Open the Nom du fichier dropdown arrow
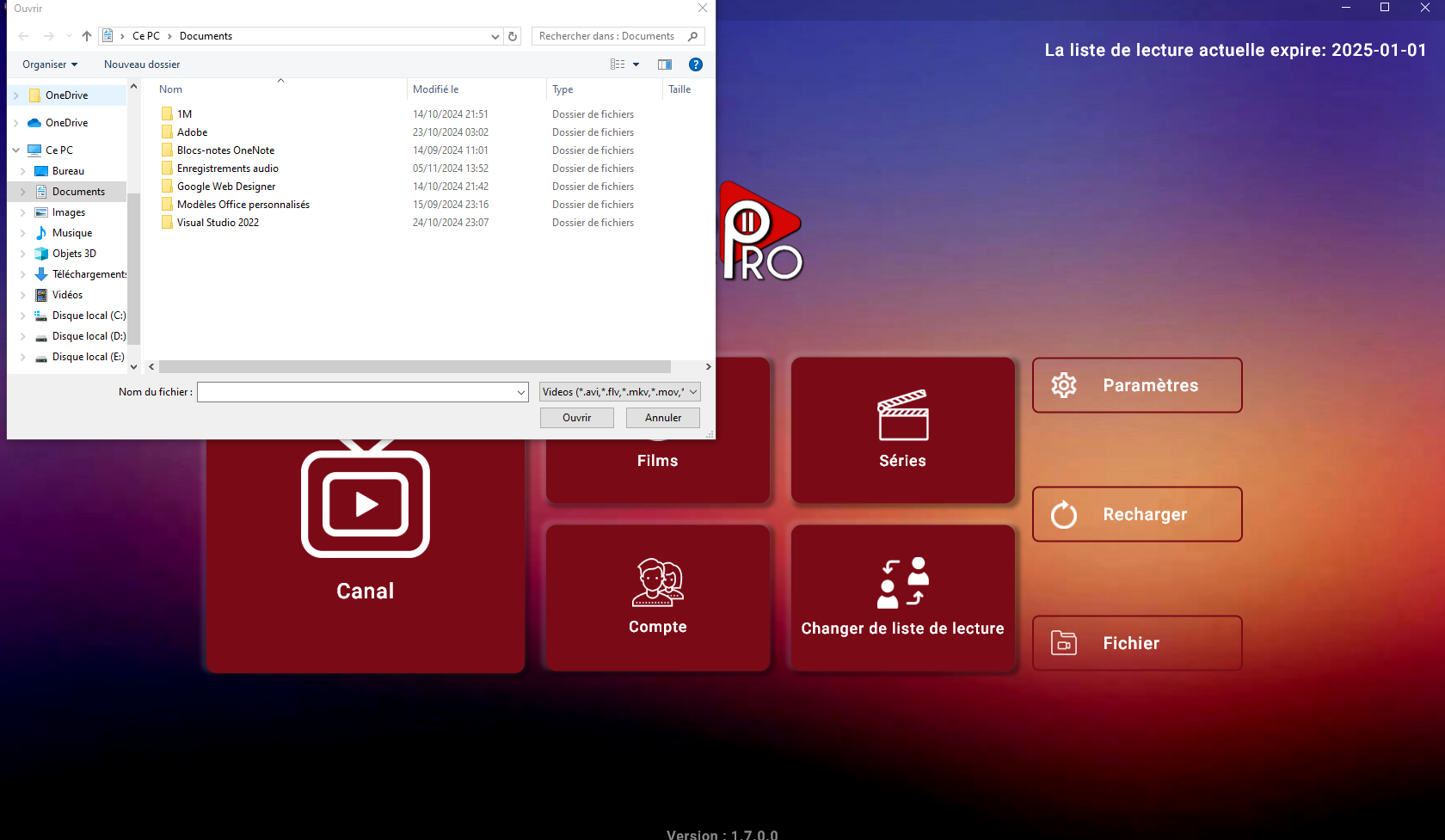This screenshot has width=1445, height=840. pyautogui.click(x=521, y=392)
